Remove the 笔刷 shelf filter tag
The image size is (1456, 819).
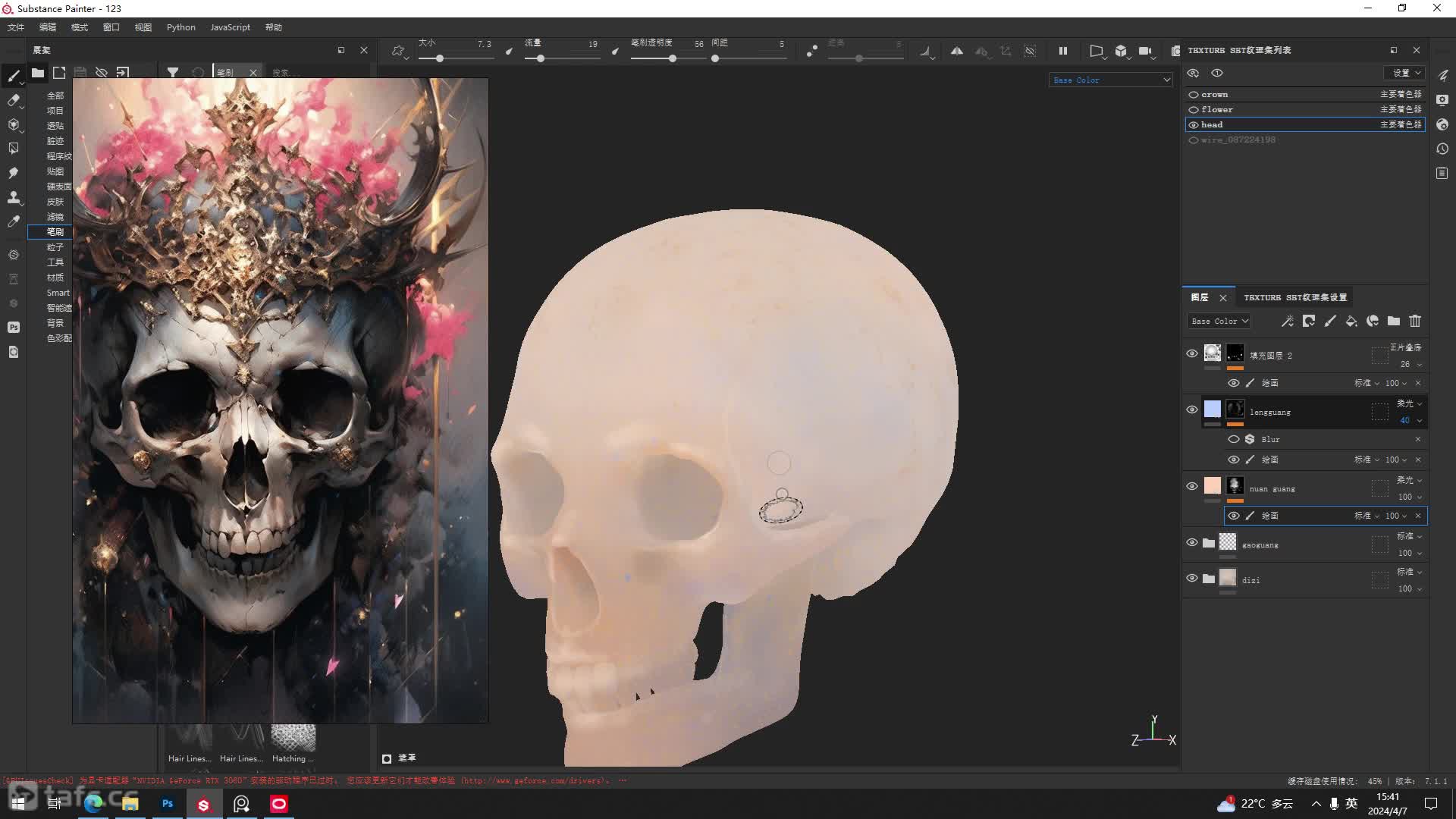coord(253,73)
